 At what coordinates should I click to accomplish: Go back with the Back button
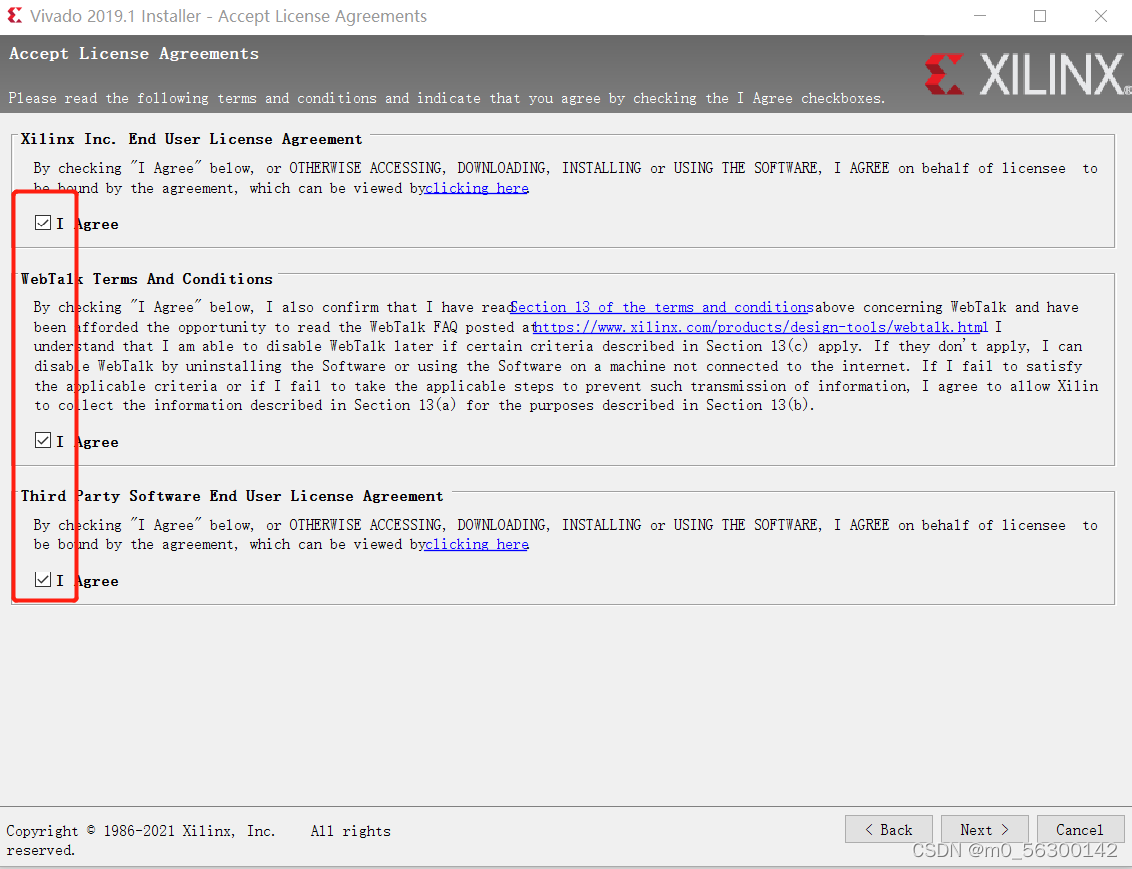point(889,829)
